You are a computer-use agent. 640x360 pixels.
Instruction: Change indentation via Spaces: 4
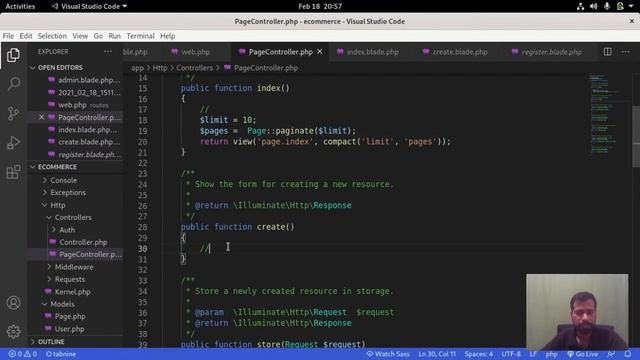click(x=478, y=354)
